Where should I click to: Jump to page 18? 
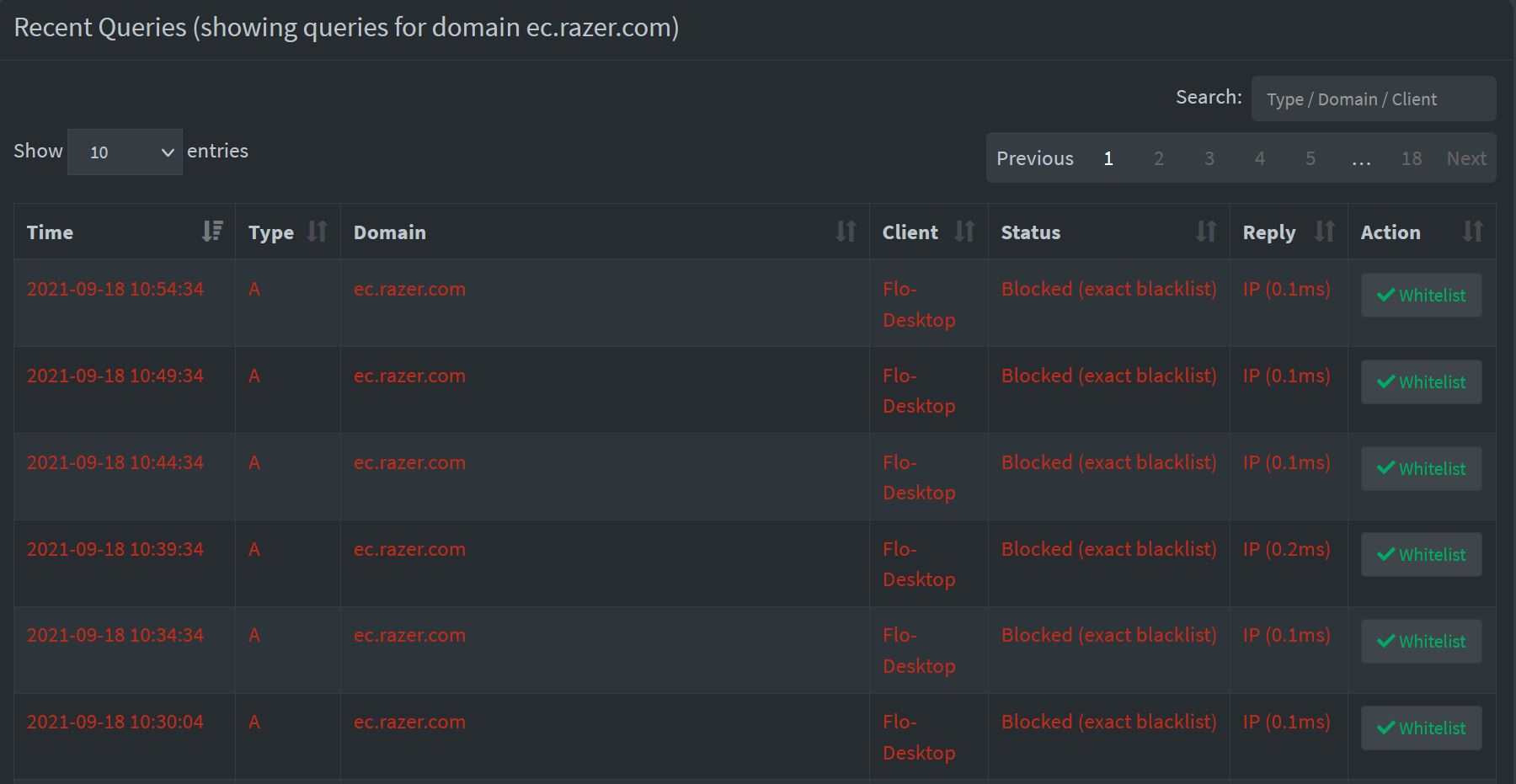point(1412,158)
